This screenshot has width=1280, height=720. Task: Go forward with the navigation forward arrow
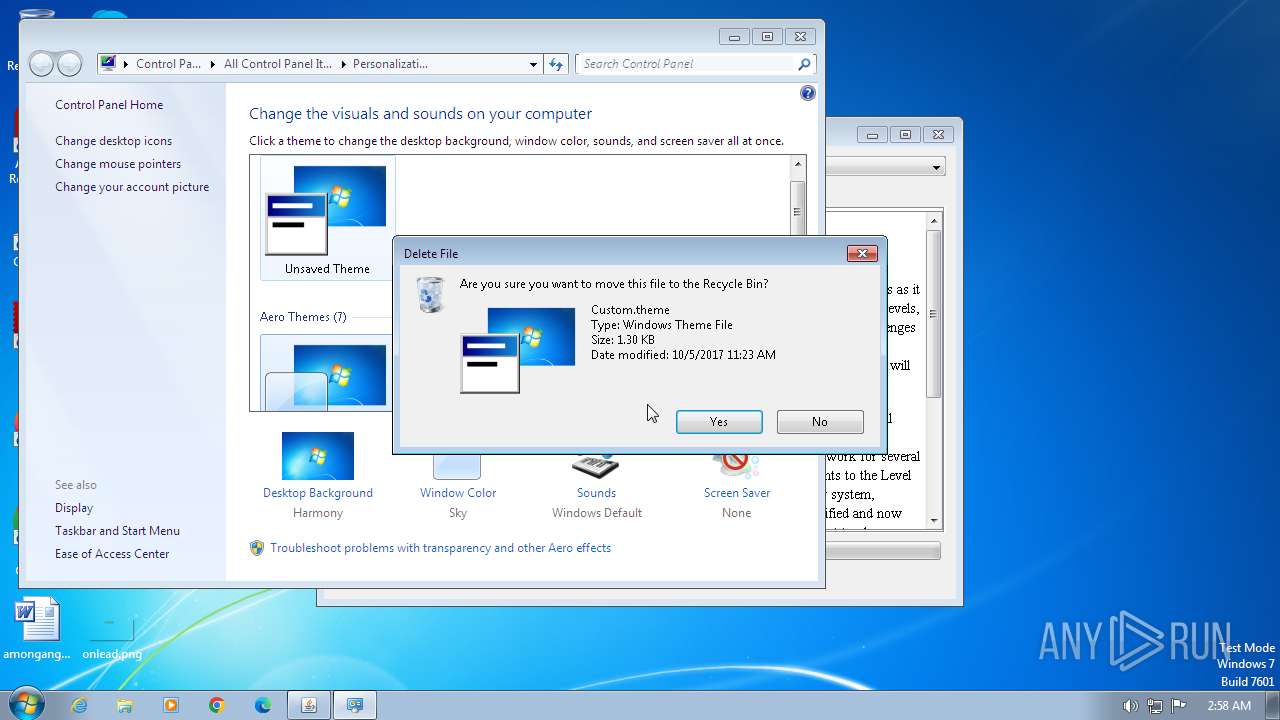[x=69, y=64]
